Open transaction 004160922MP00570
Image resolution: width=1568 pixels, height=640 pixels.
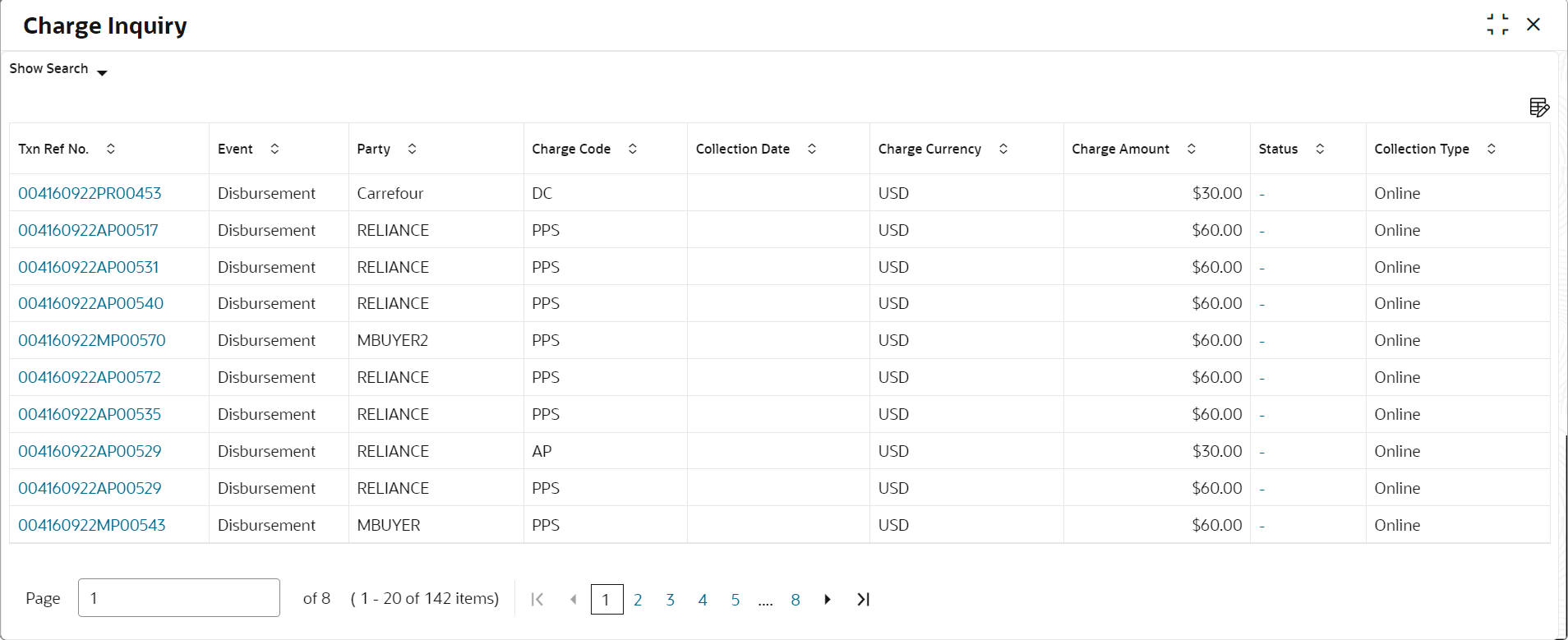pos(92,340)
